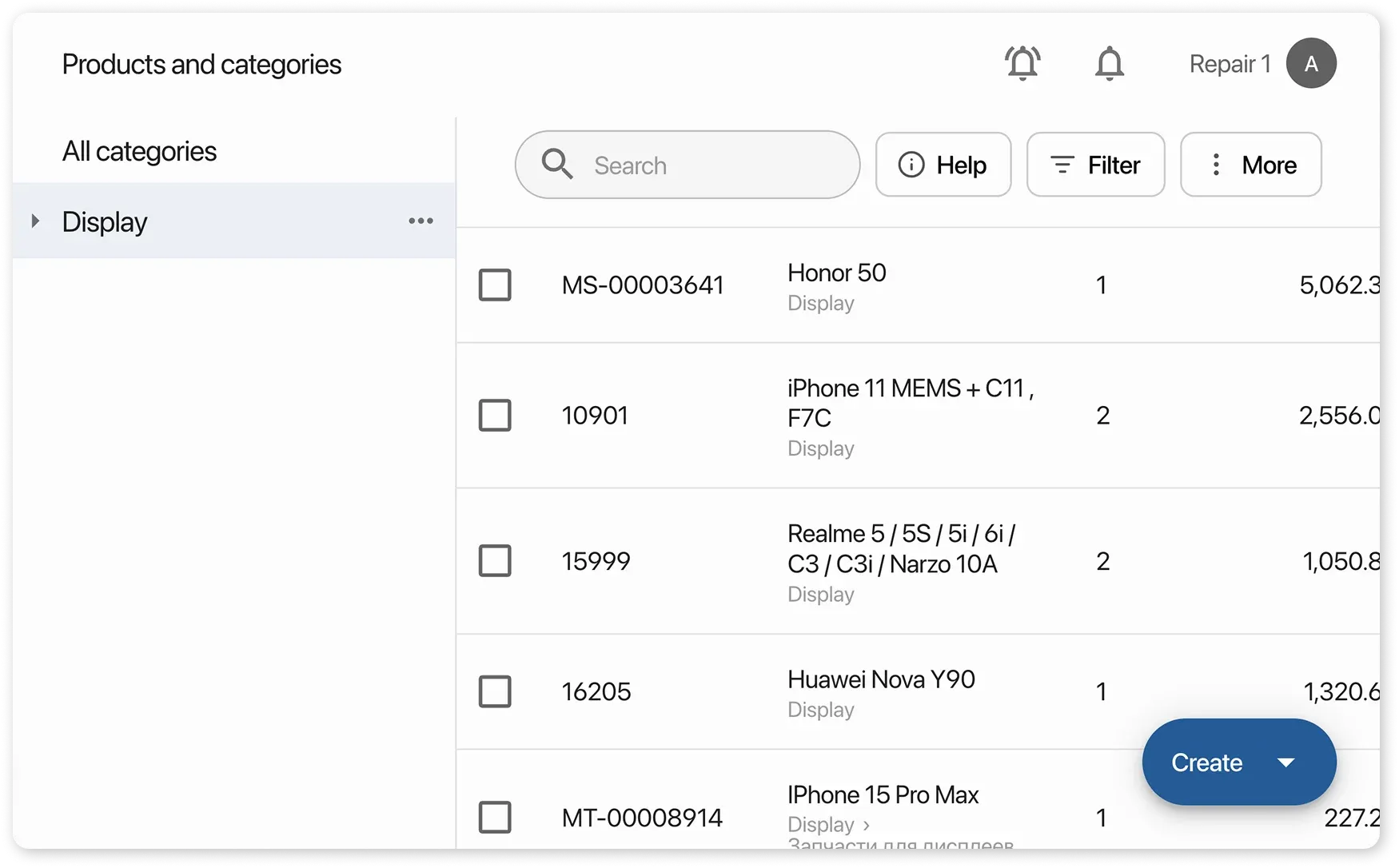Select the Display category item
This screenshot has height=868, width=1399.
click(105, 221)
